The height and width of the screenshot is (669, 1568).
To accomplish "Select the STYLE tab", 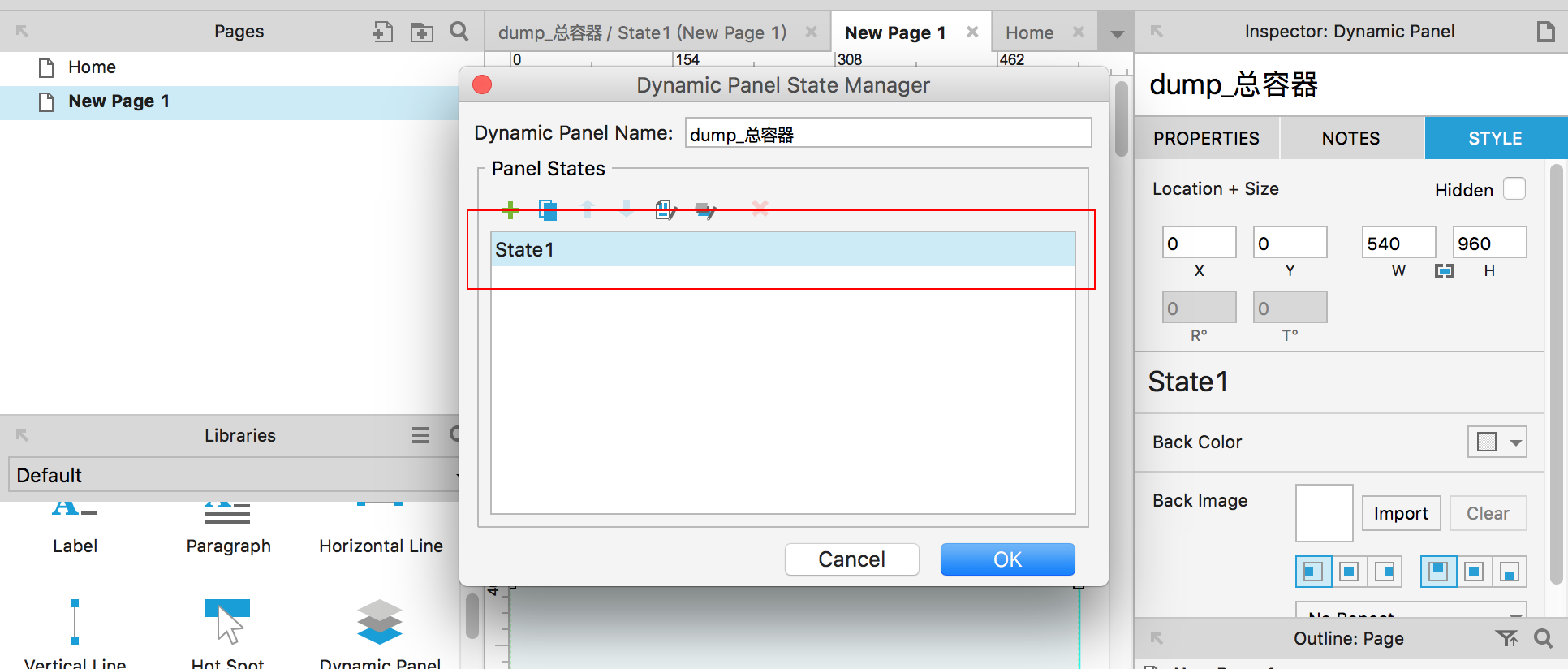I will [1496, 138].
